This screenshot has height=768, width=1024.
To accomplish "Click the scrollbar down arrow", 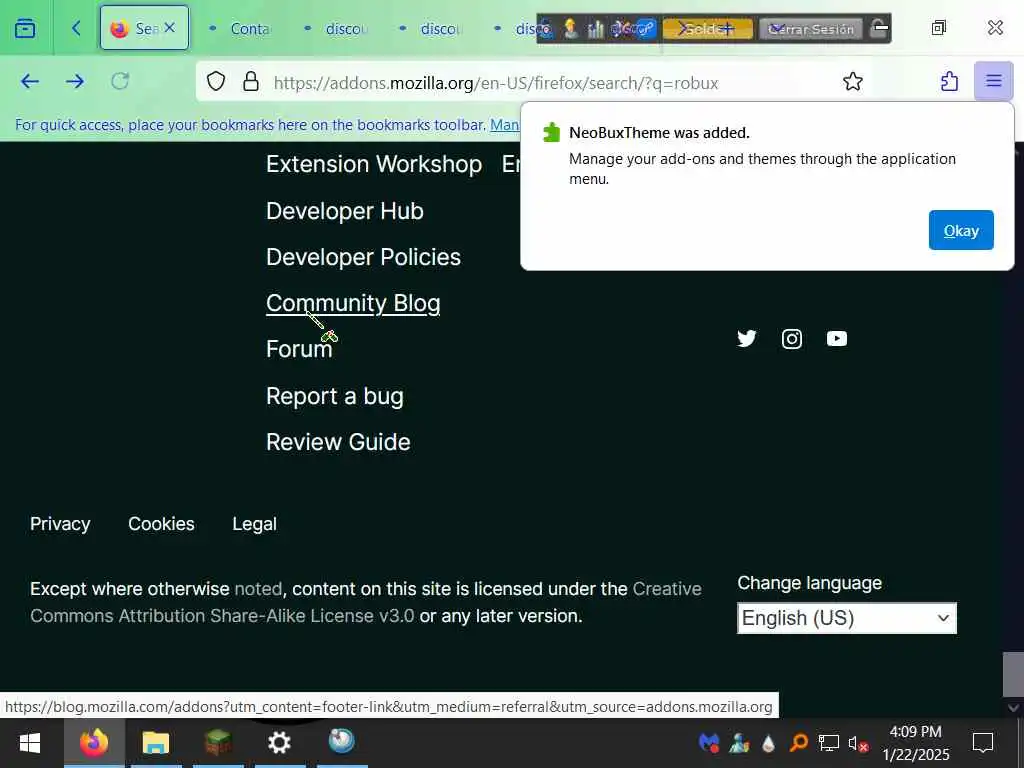I will (1013, 707).
